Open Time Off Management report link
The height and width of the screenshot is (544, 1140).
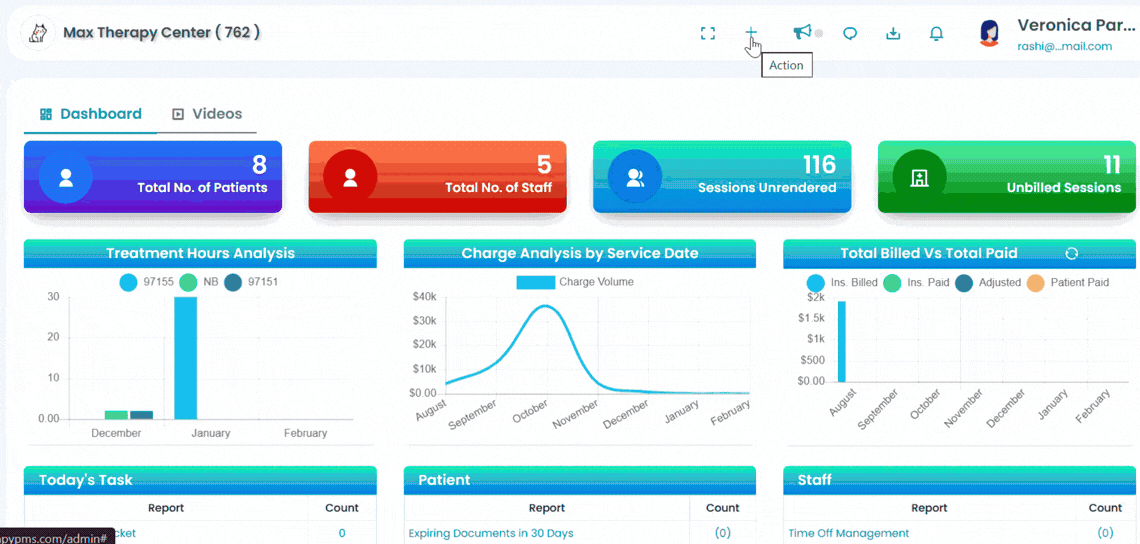[x=848, y=533]
